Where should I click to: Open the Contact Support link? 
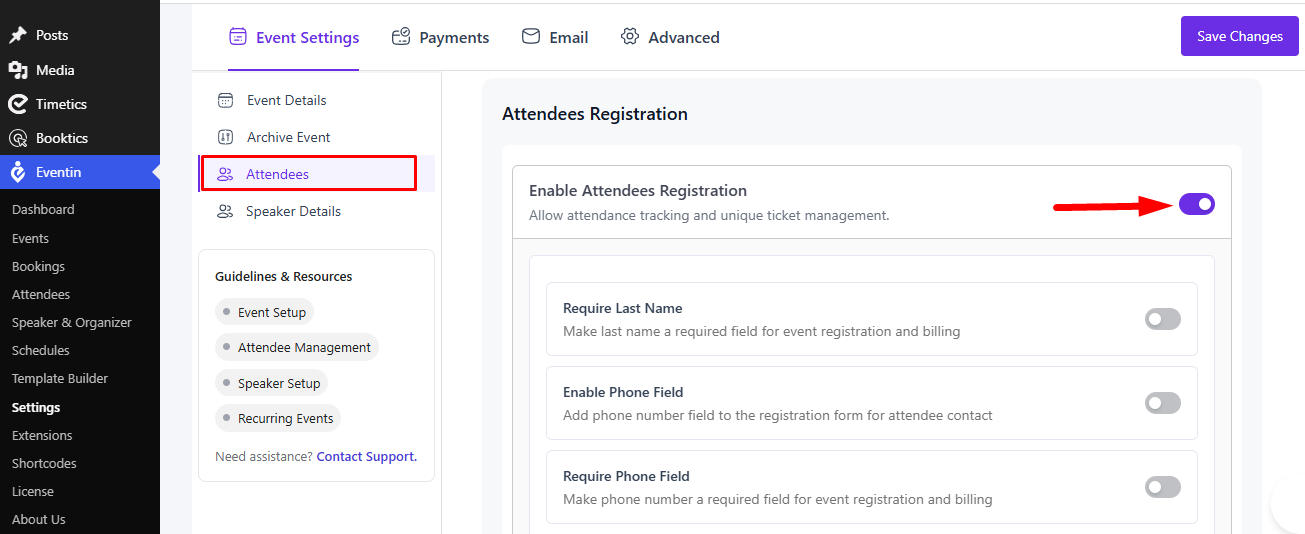[367, 456]
